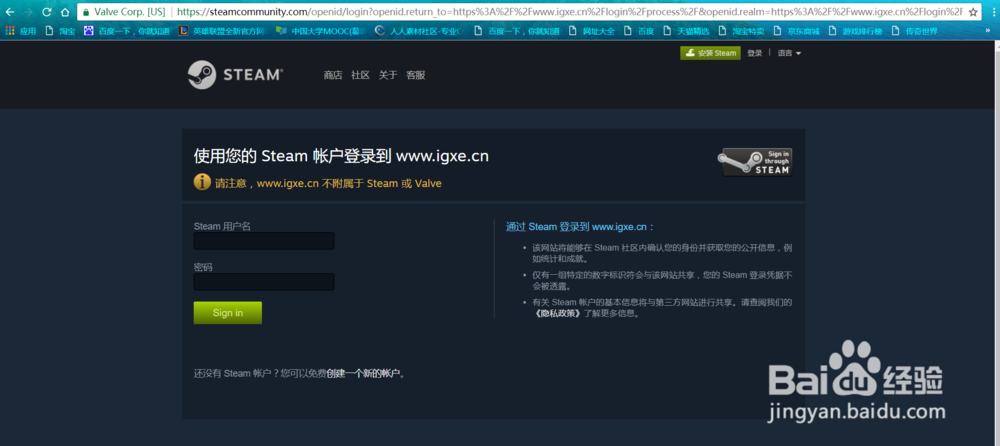This screenshot has height=446, width=1000.
Task: Click the 通过 Steam 登录到 www.igxe.cn heading
Action: click(x=580, y=227)
